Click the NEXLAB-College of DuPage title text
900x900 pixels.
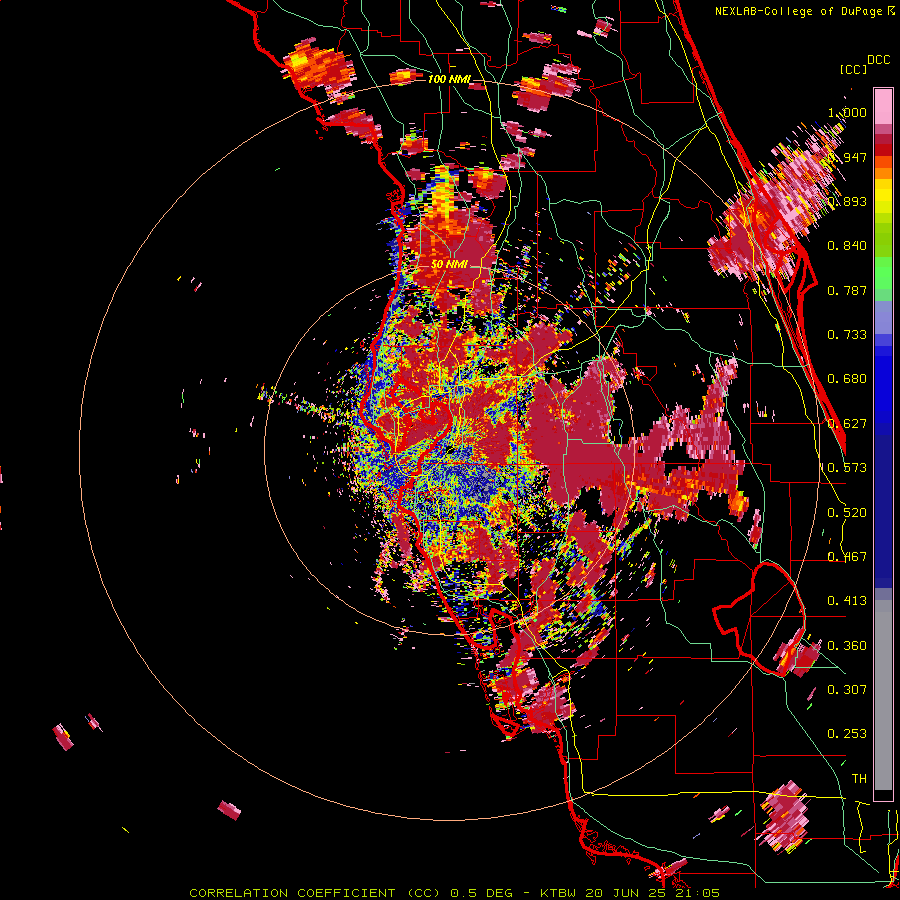click(x=804, y=11)
